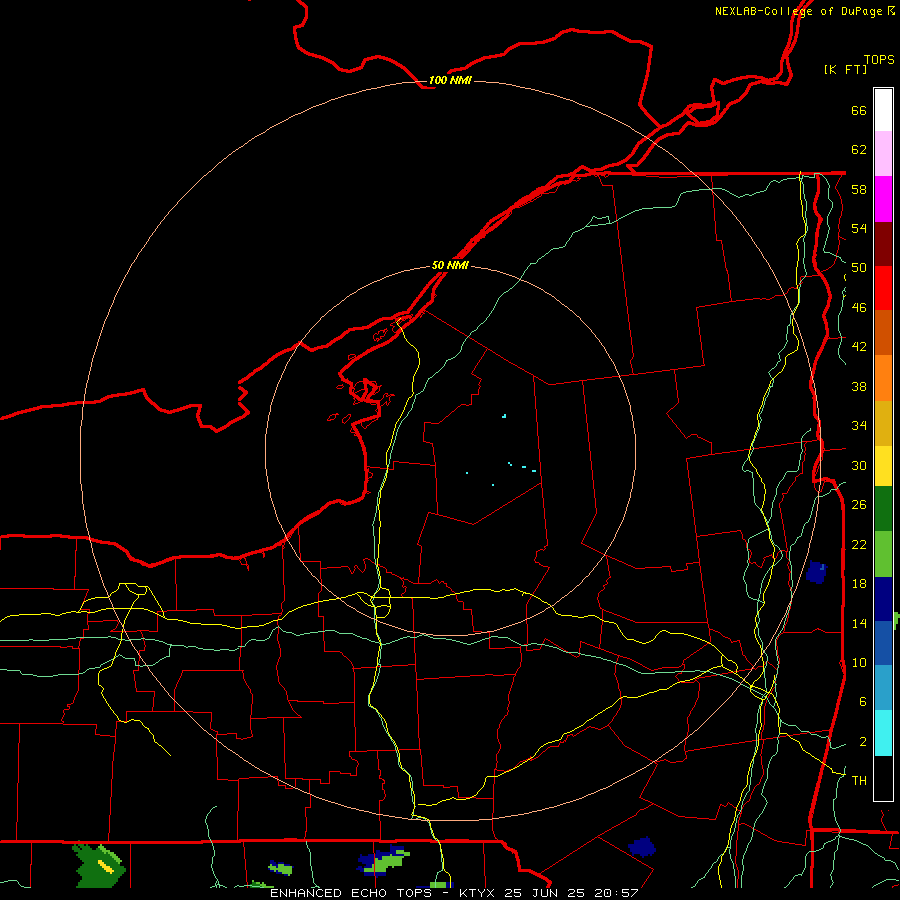The height and width of the screenshot is (900, 900).
Task: Click the '50 NMI' range ring label
Action: tap(450, 265)
